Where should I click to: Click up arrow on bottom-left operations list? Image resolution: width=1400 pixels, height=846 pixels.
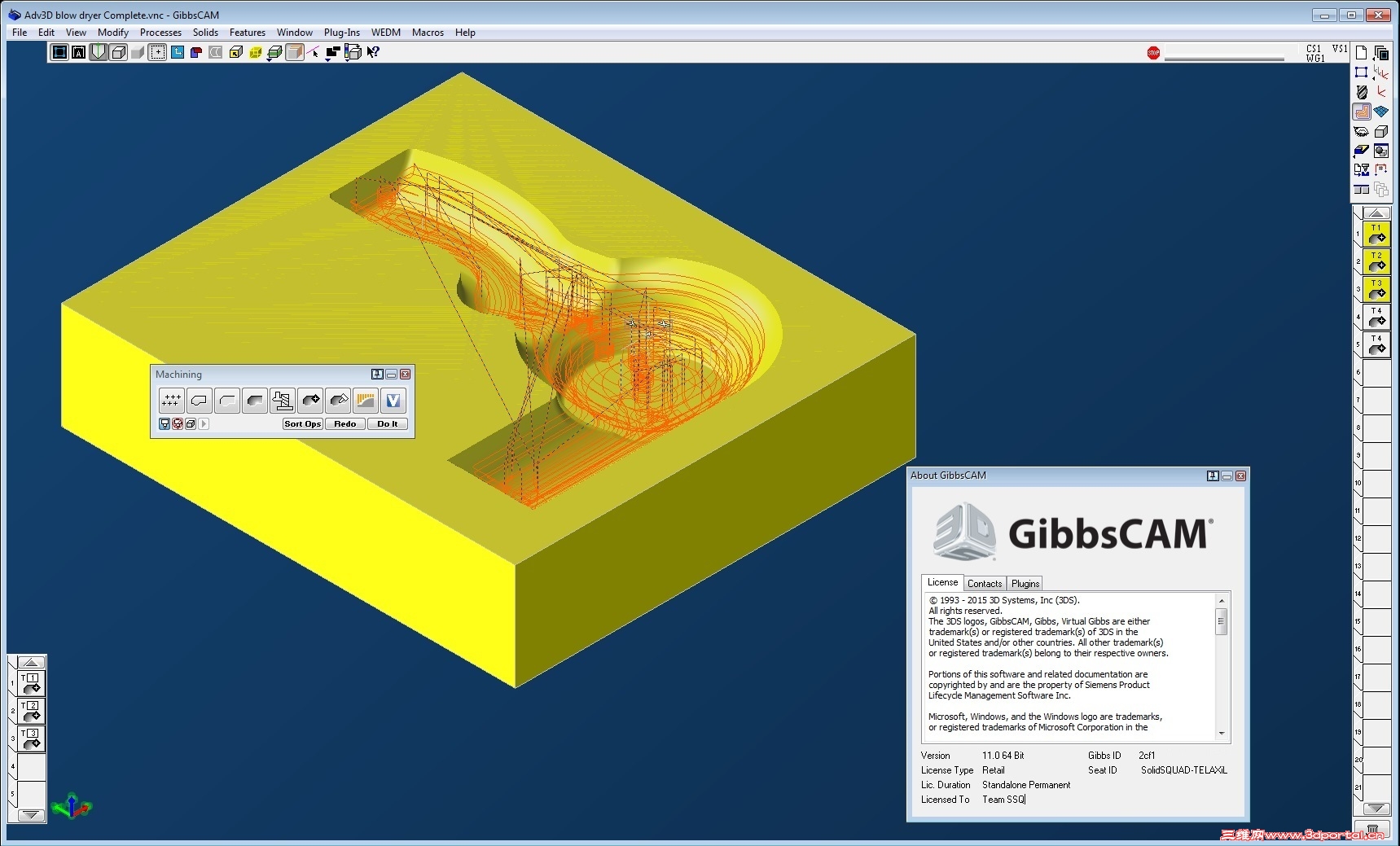pos(31,663)
